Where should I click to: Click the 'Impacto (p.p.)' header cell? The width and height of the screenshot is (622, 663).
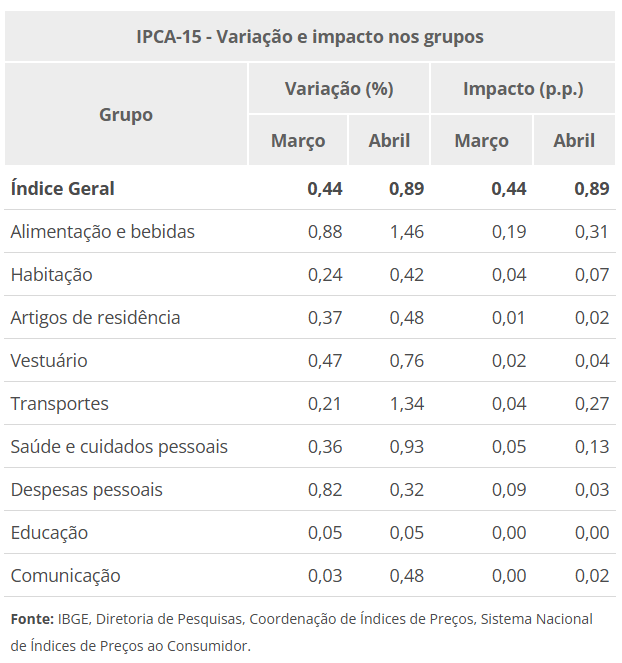tap(523, 89)
